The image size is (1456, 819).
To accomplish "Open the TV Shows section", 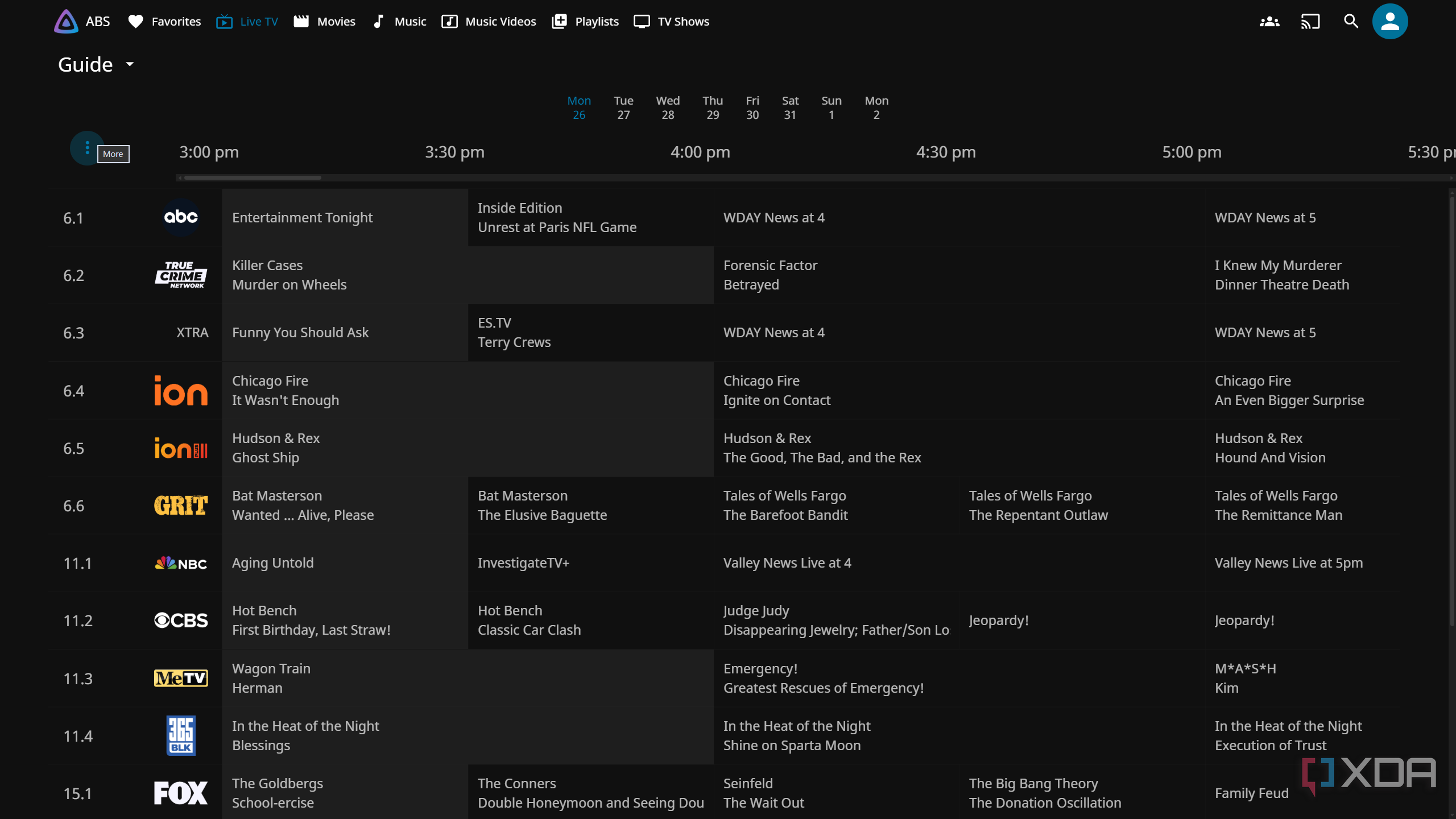I will pyautogui.click(x=671, y=22).
